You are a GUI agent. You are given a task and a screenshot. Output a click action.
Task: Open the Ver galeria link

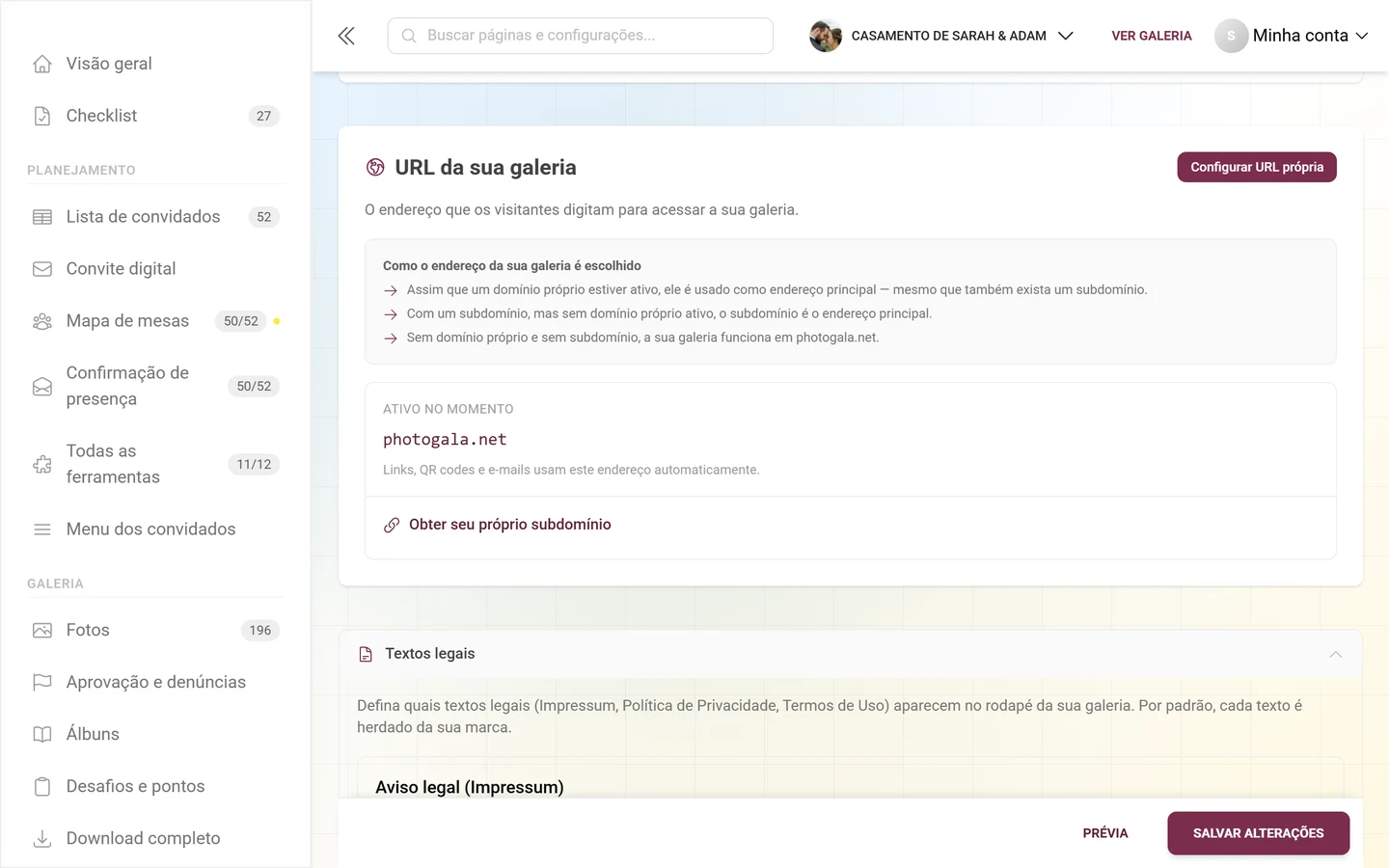point(1152,36)
